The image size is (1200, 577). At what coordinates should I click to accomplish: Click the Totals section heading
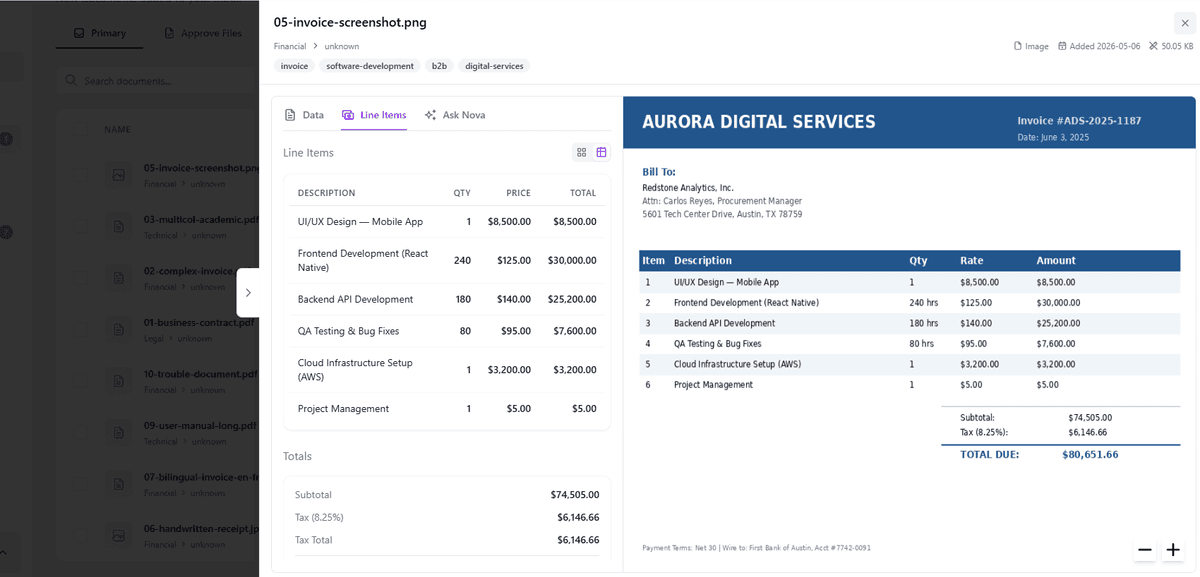297,456
